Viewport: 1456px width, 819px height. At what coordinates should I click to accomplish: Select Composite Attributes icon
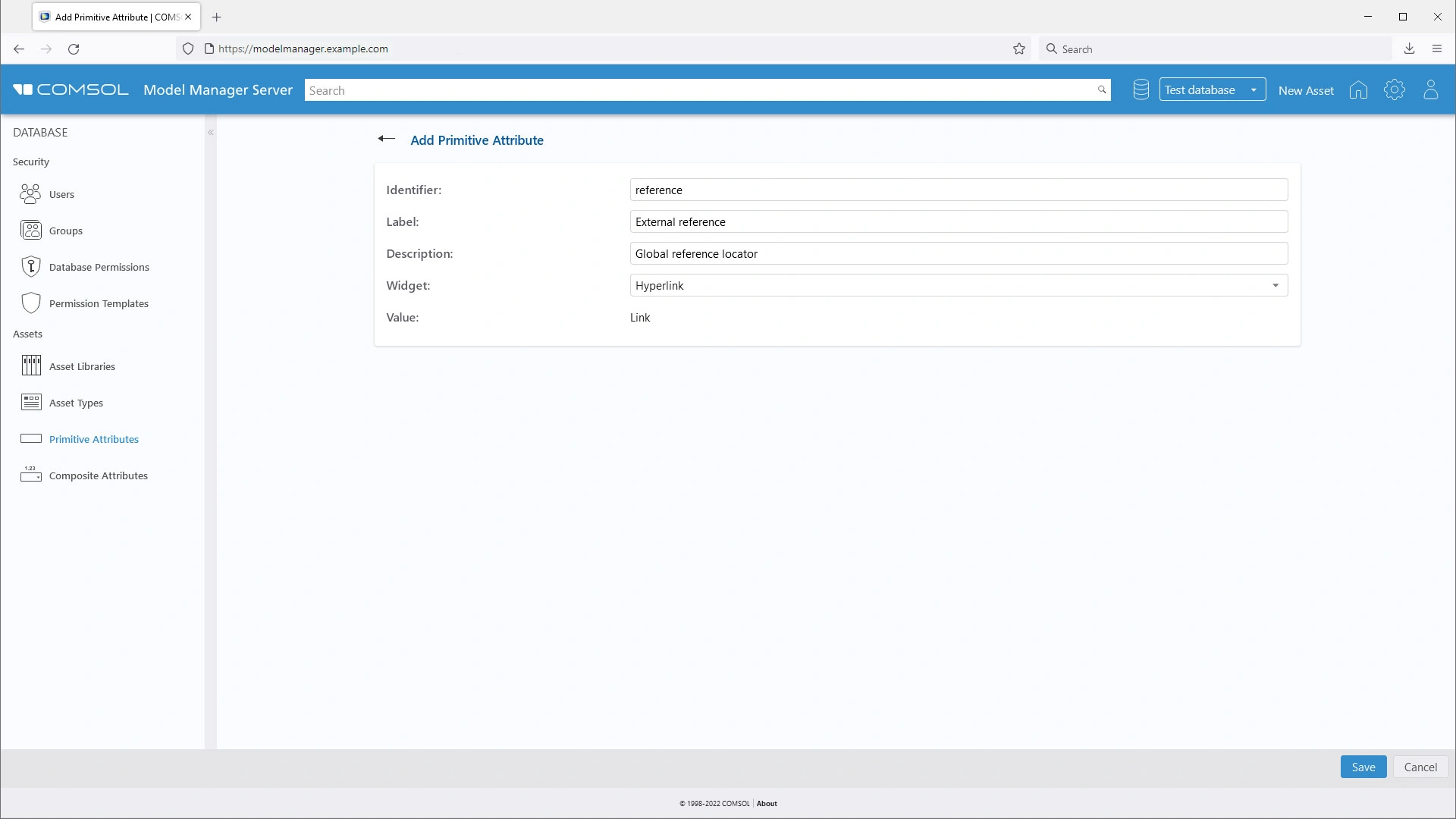tap(30, 475)
